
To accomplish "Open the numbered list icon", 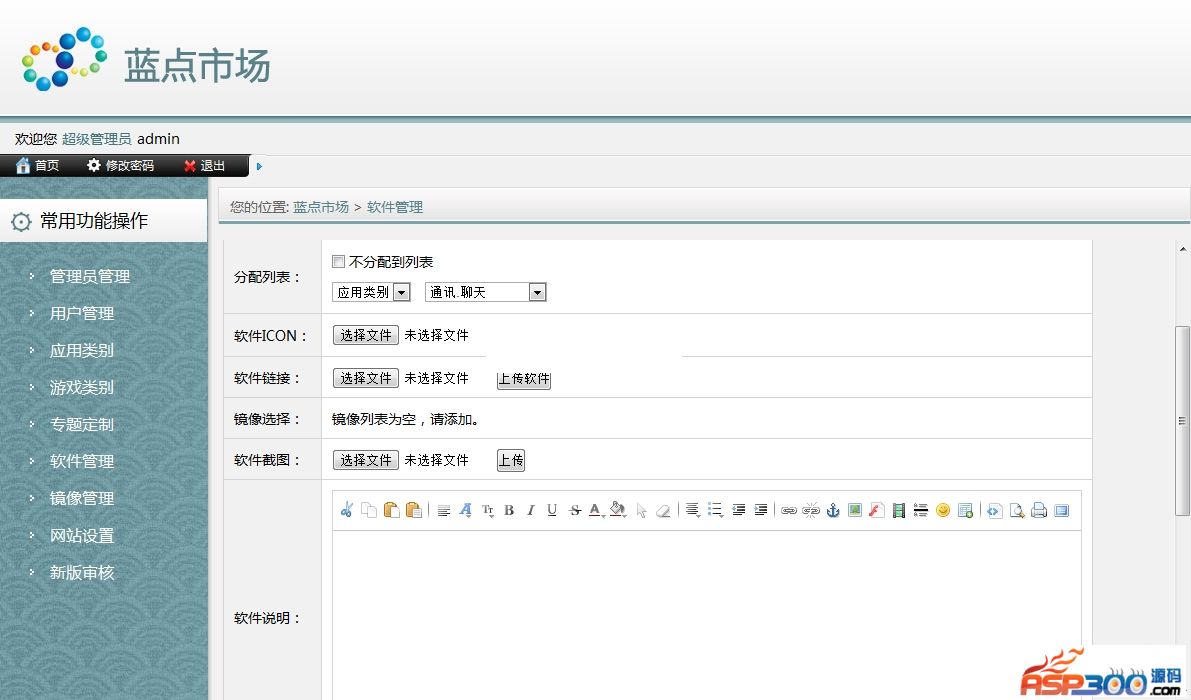I will point(693,510).
